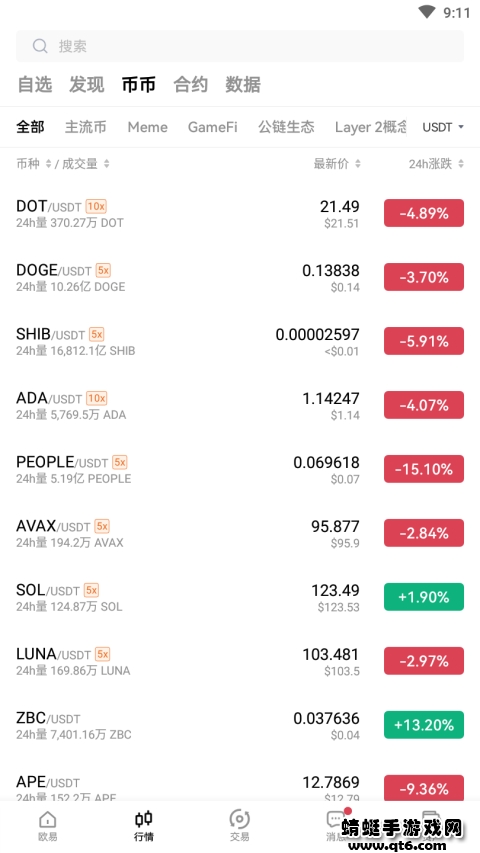Switch to the 合约 contracts tab
Image resolution: width=480 pixels, height=853 pixels.
190,85
